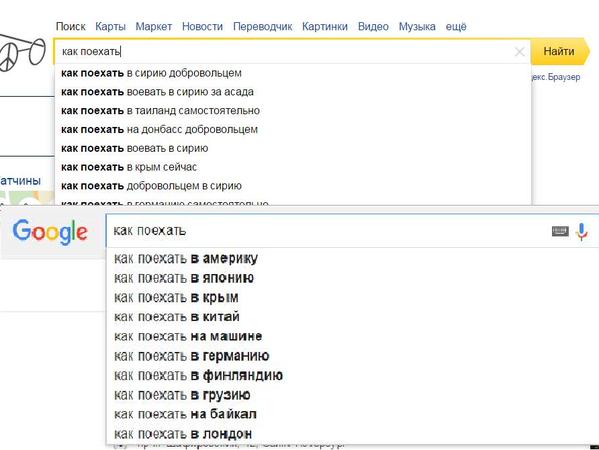
Task: Select Yandex suggestion 'как поехать воевать в сирию'
Action: 293,148
